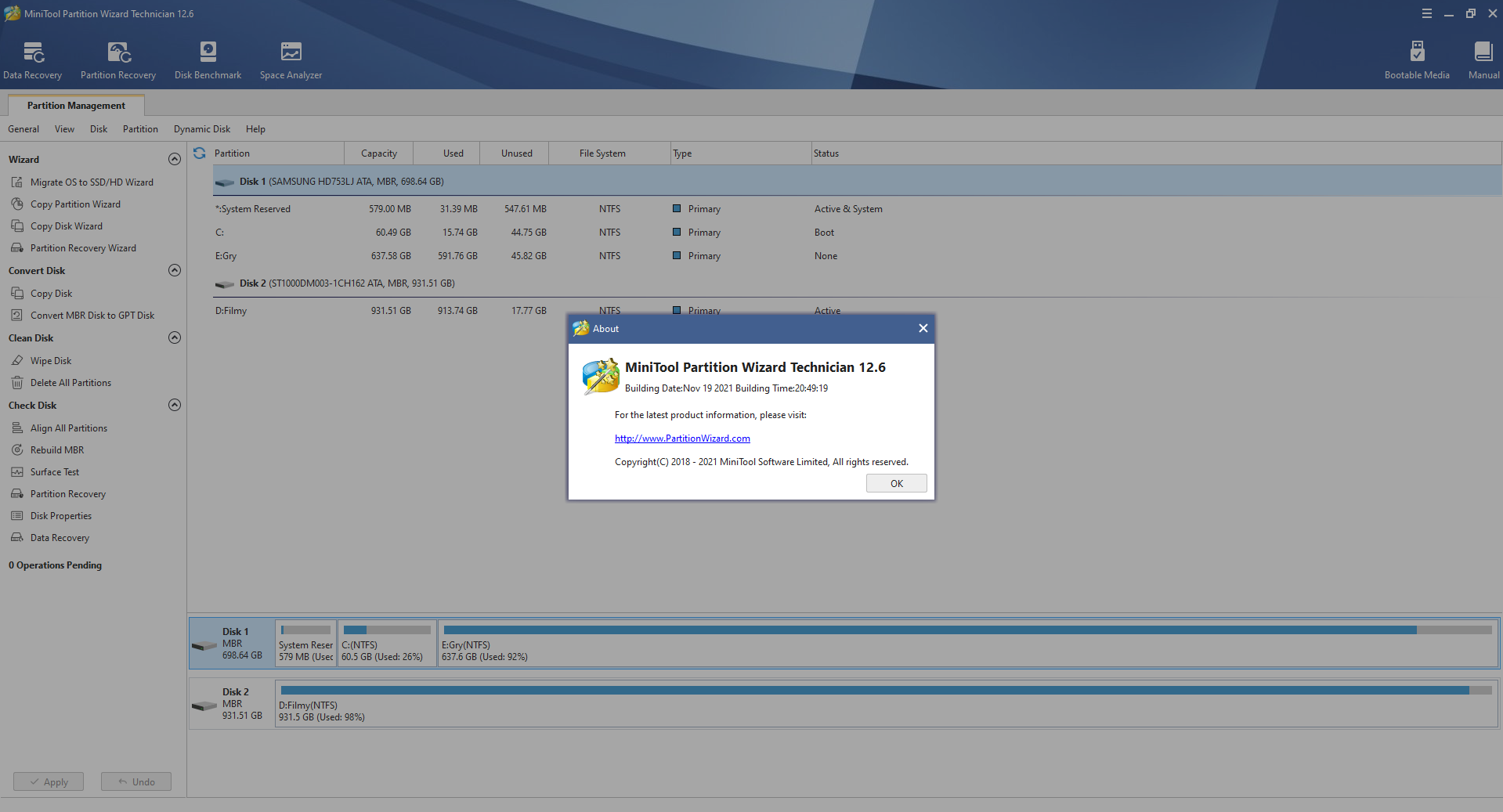The width and height of the screenshot is (1503, 812).
Task: Select the C:(NTFS) block in the disk map
Action: point(387,643)
